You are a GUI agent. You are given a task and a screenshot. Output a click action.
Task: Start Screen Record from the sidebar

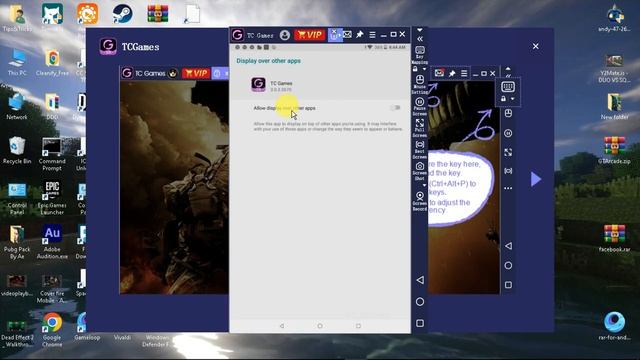coord(420,201)
